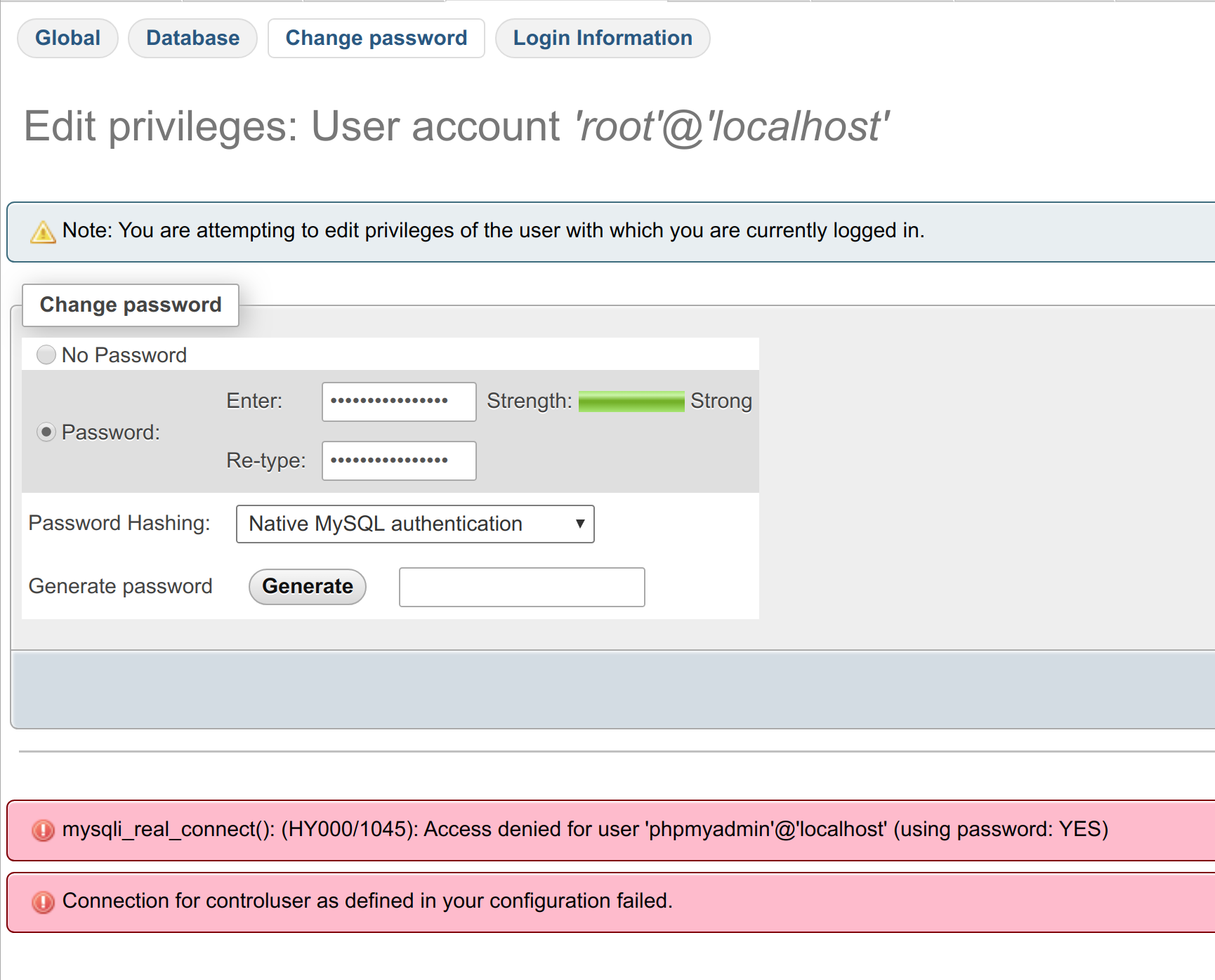Click the red error icon beside controluser message
1215x980 pixels.
(43, 902)
